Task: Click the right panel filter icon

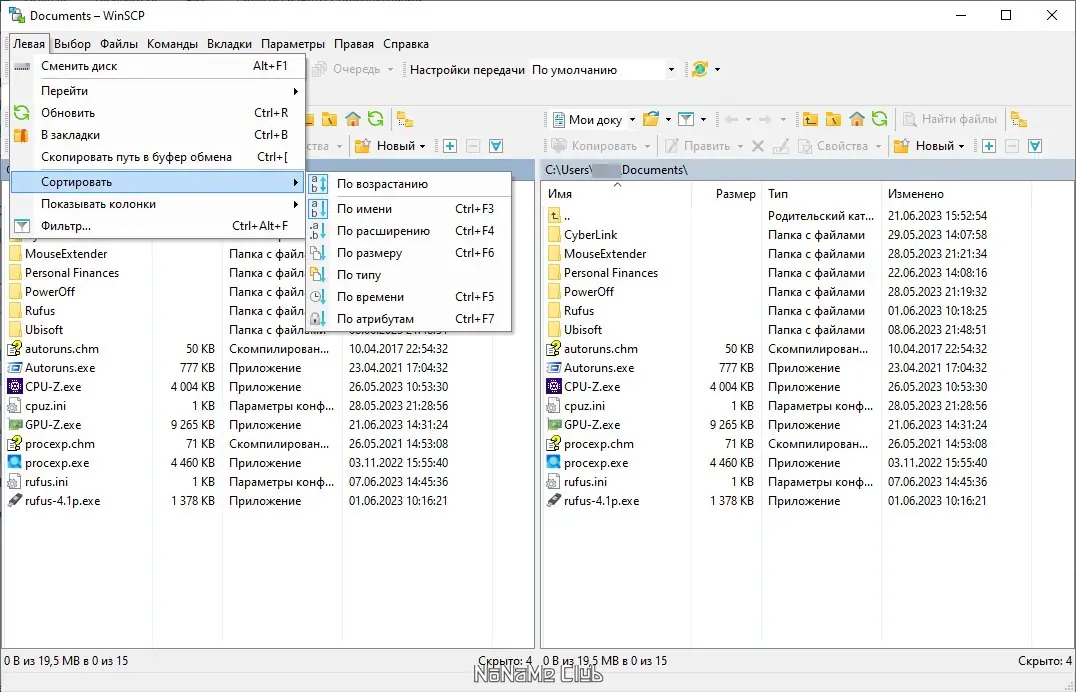Action: point(686,119)
